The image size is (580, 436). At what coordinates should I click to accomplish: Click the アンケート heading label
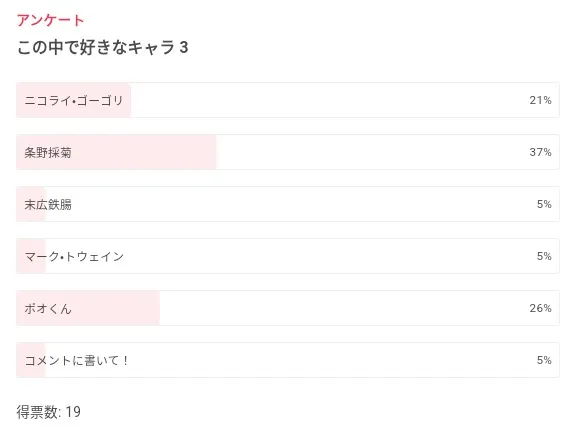pyautogui.click(x=50, y=20)
